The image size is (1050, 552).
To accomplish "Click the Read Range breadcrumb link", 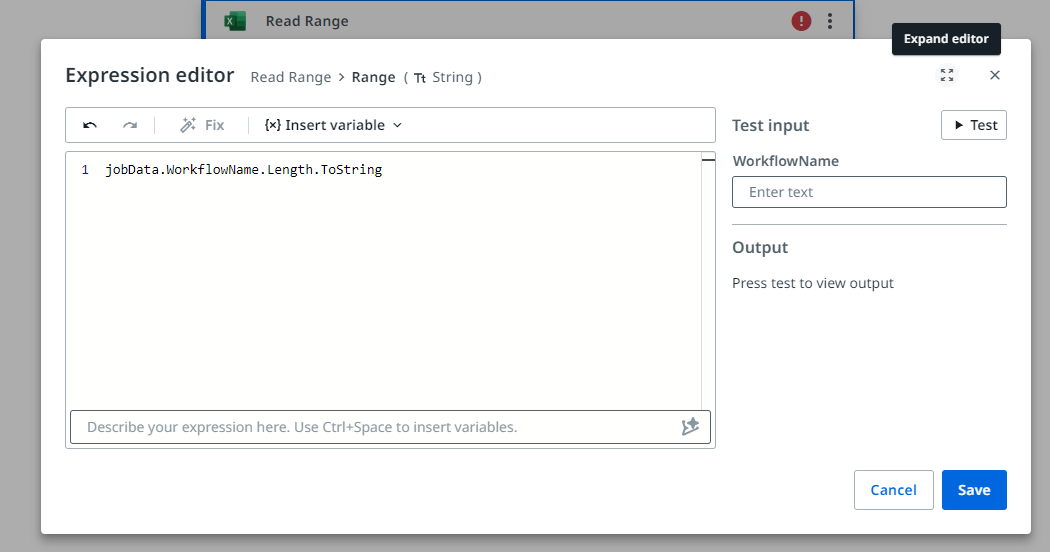I will (x=291, y=77).
